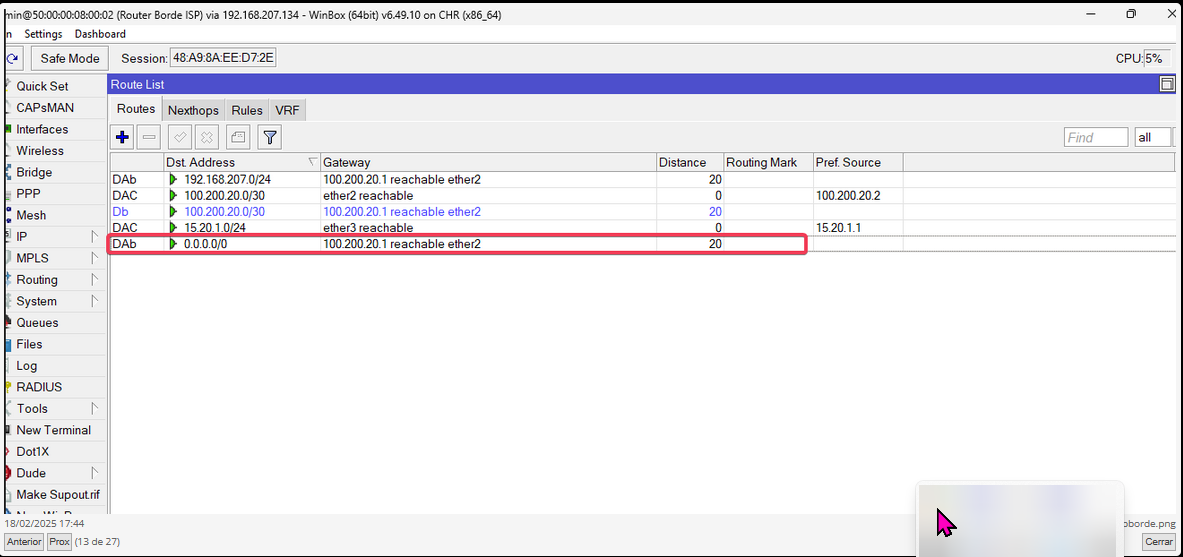
Task: Click the minus Remove route icon
Action: pyautogui.click(x=149, y=137)
